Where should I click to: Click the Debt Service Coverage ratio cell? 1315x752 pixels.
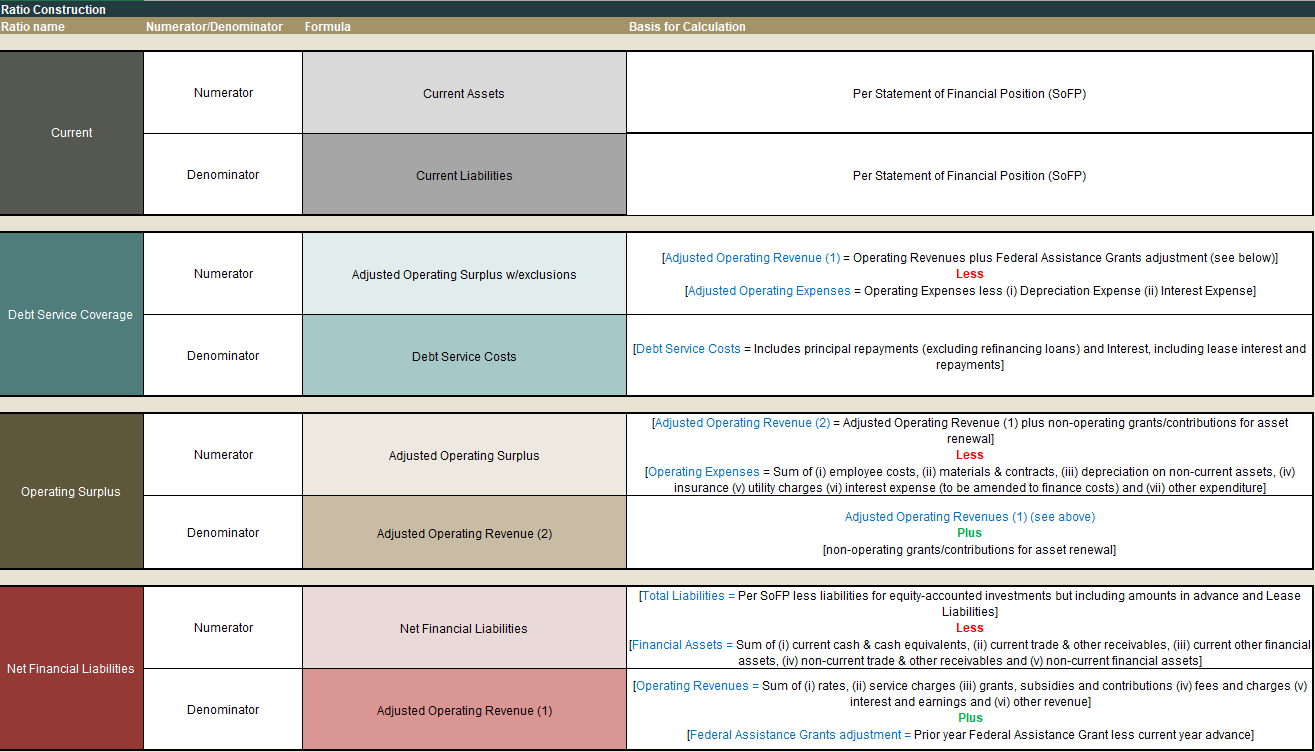[71, 314]
